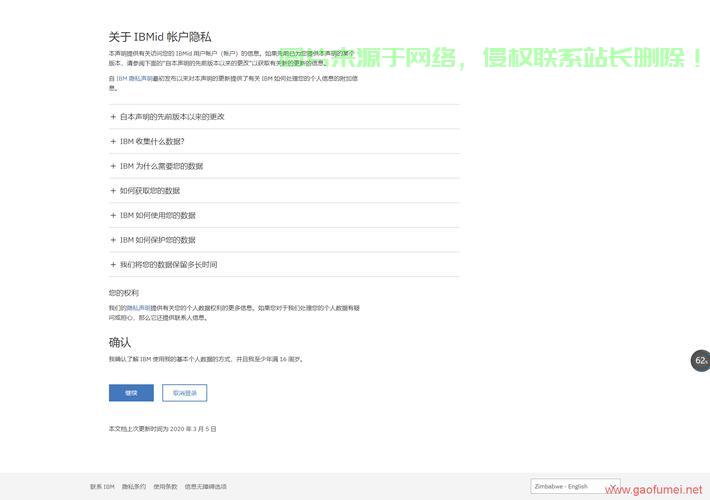Screen dimensions: 710x500
Task: Click the last-updated '2020 年 3 月 5 日' text
Action: click(193, 429)
